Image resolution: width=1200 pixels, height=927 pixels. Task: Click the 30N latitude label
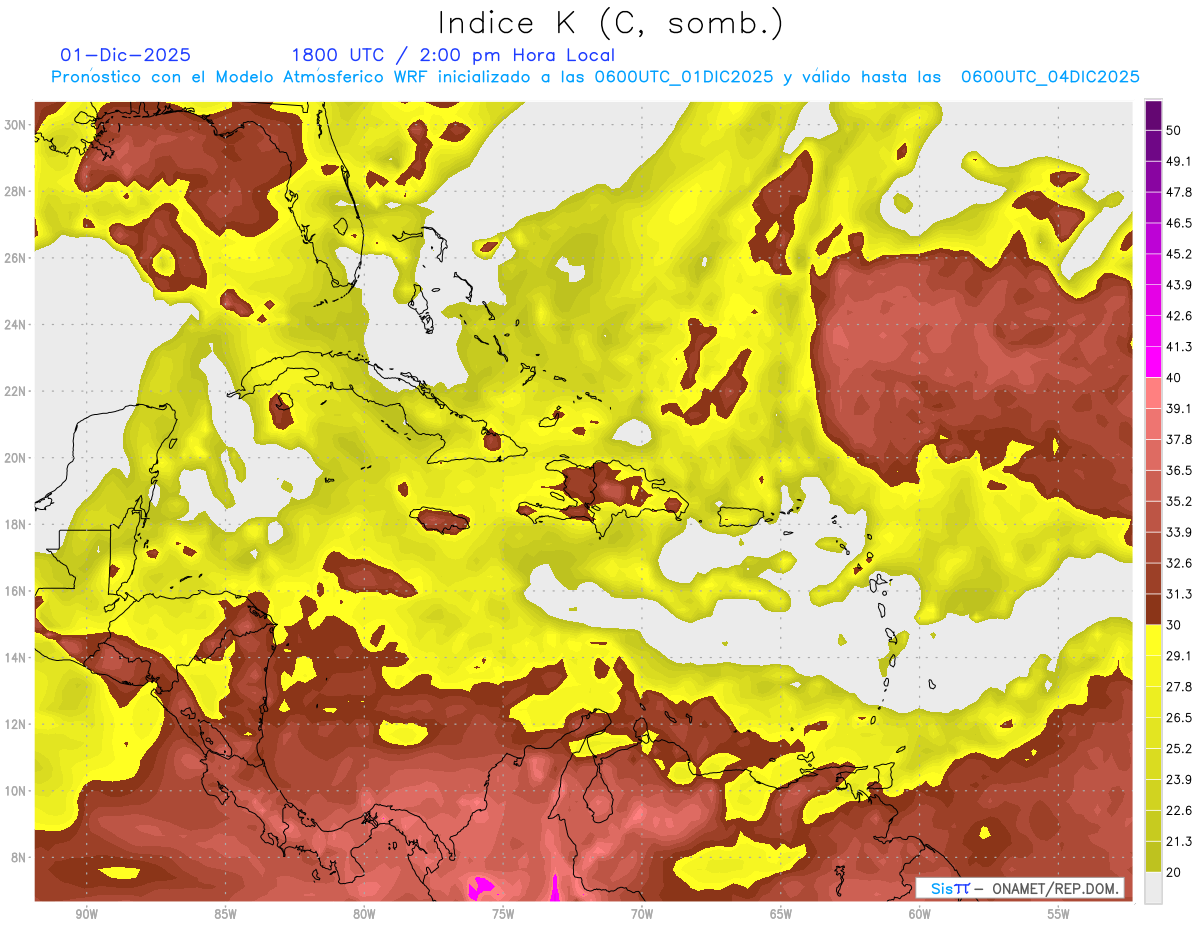16,125
